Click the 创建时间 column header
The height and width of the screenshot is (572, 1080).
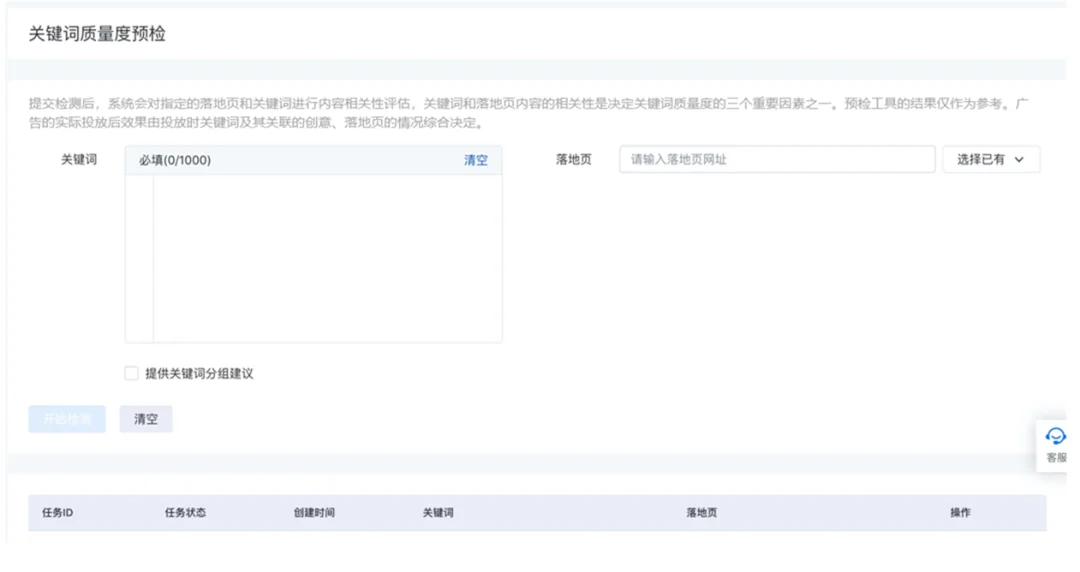click(314, 513)
